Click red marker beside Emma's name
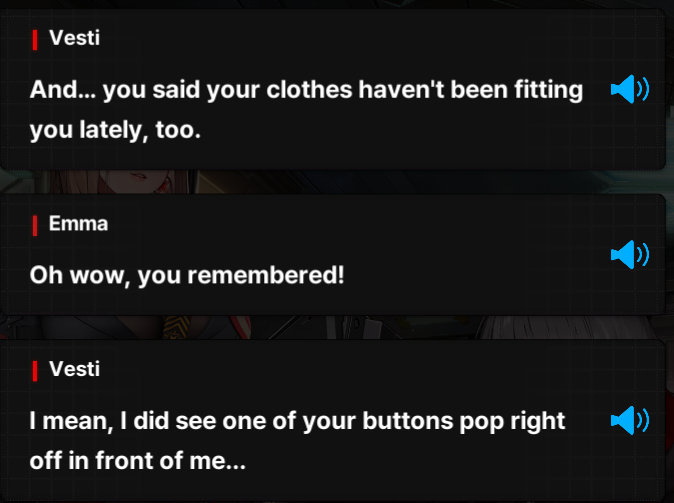 [35, 226]
